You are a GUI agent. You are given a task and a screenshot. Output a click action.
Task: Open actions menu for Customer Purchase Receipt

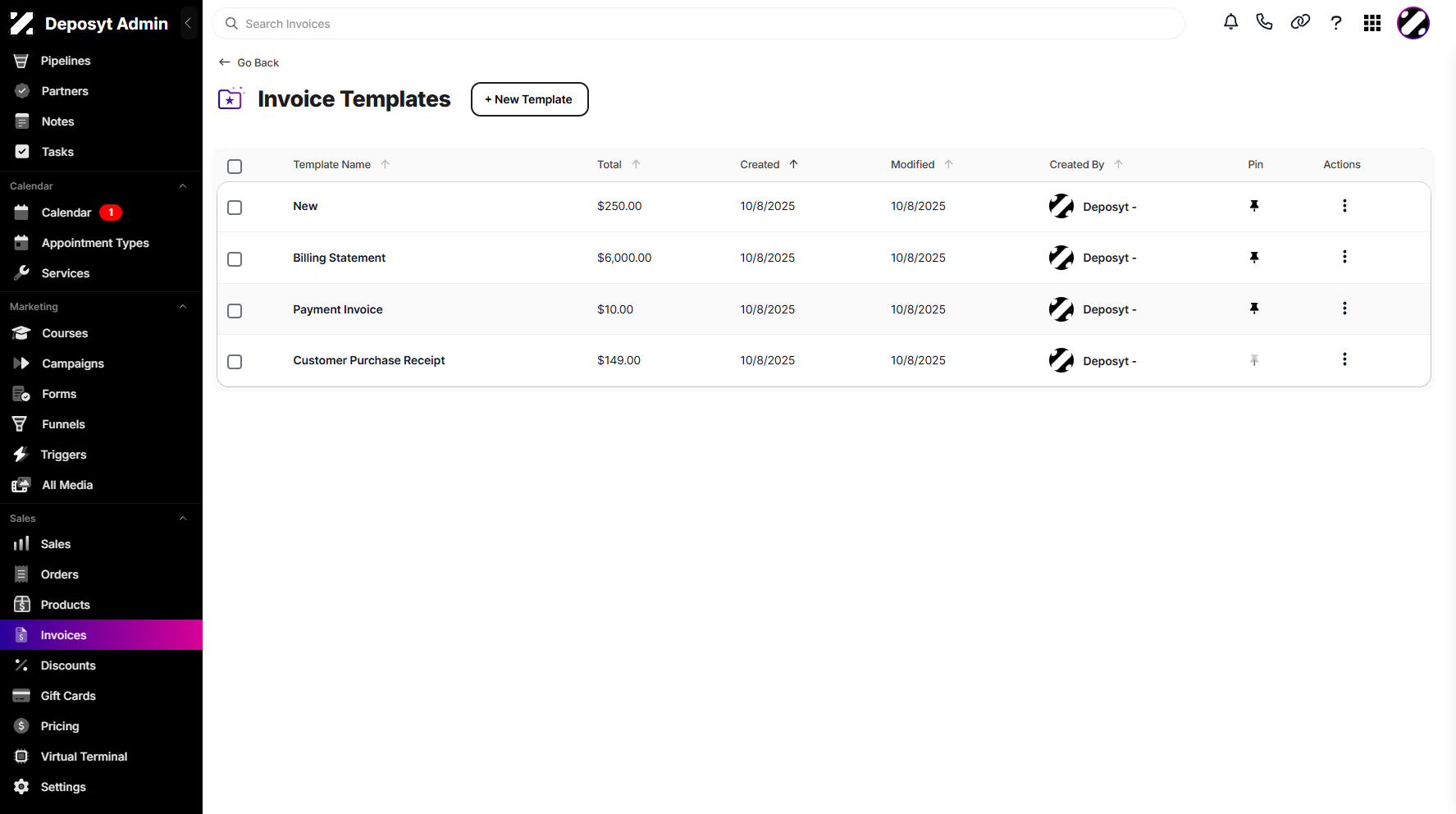[1344, 359]
